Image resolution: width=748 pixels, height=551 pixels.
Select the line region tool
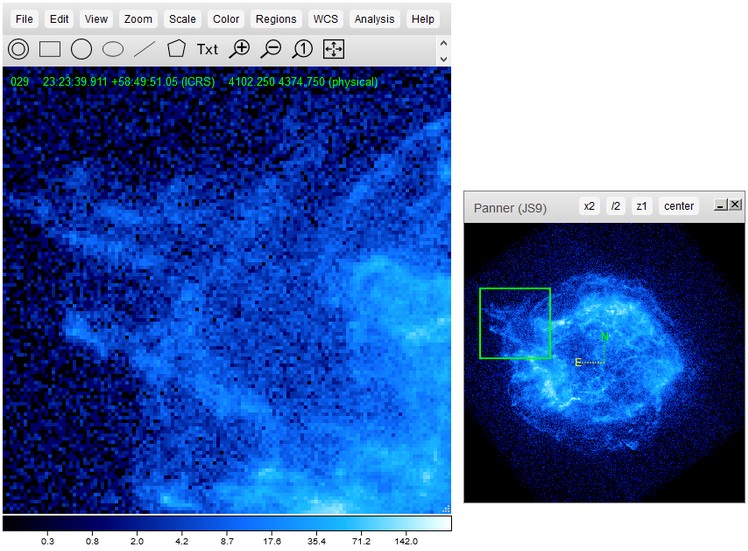pos(145,49)
